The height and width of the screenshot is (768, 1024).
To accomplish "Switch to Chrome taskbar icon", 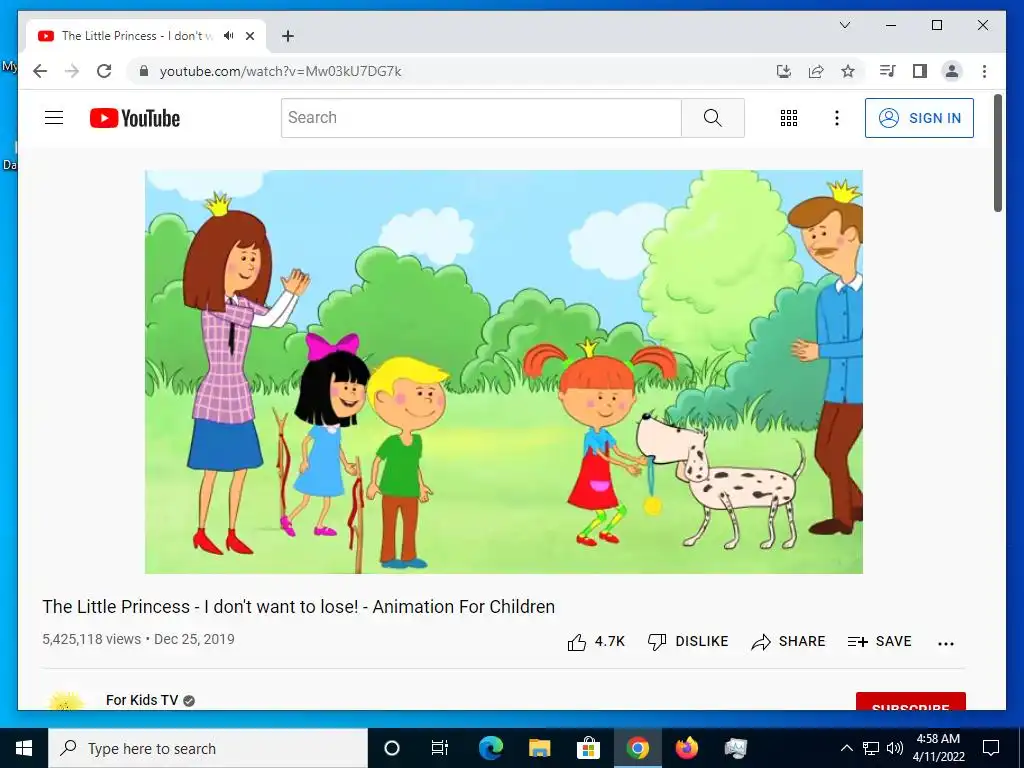I will [x=637, y=748].
